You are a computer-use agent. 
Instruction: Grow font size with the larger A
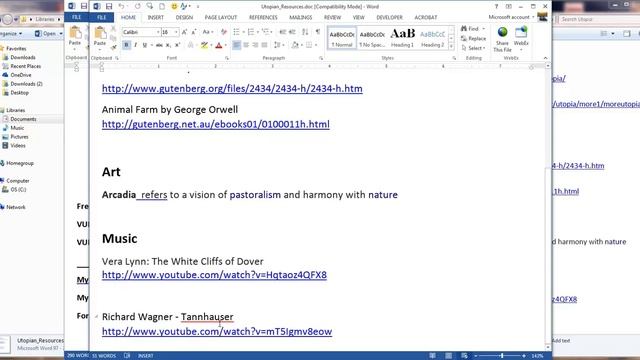184,32
